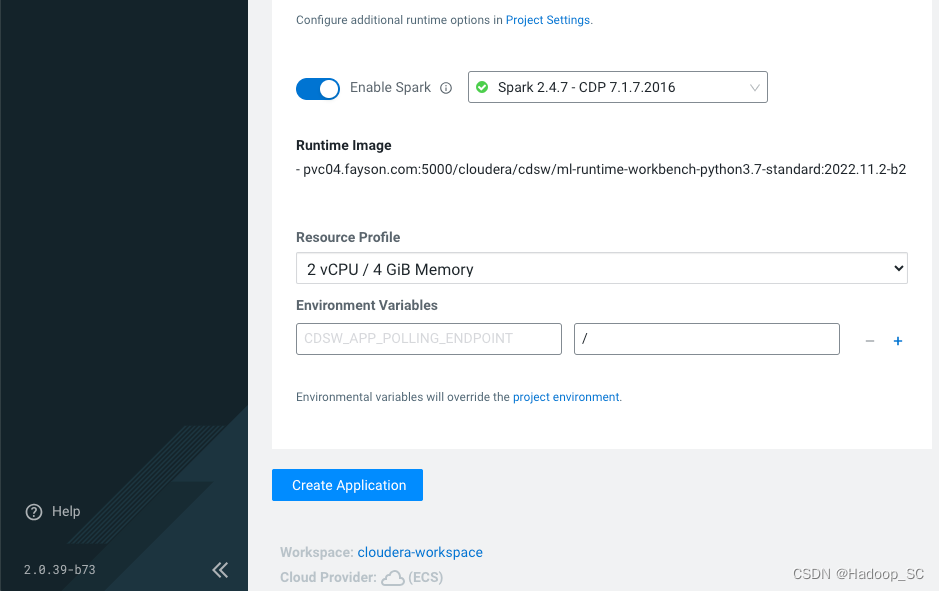Open the Spark 2.4.7 version dropdown
The image size is (939, 591).
pyautogui.click(x=617, y=88)
